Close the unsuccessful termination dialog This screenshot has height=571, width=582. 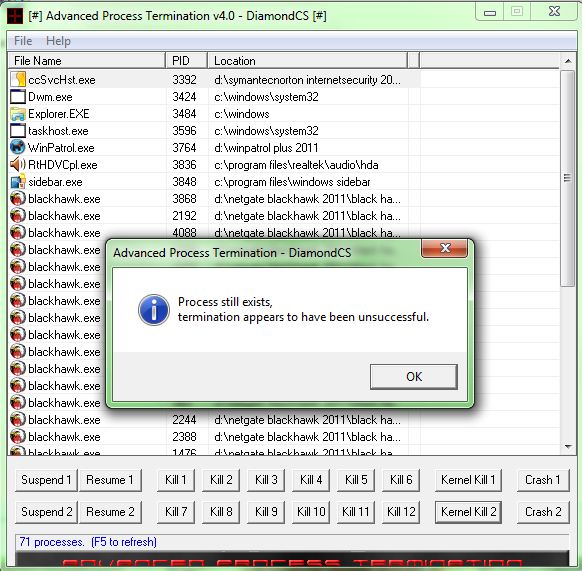[445, 248]
